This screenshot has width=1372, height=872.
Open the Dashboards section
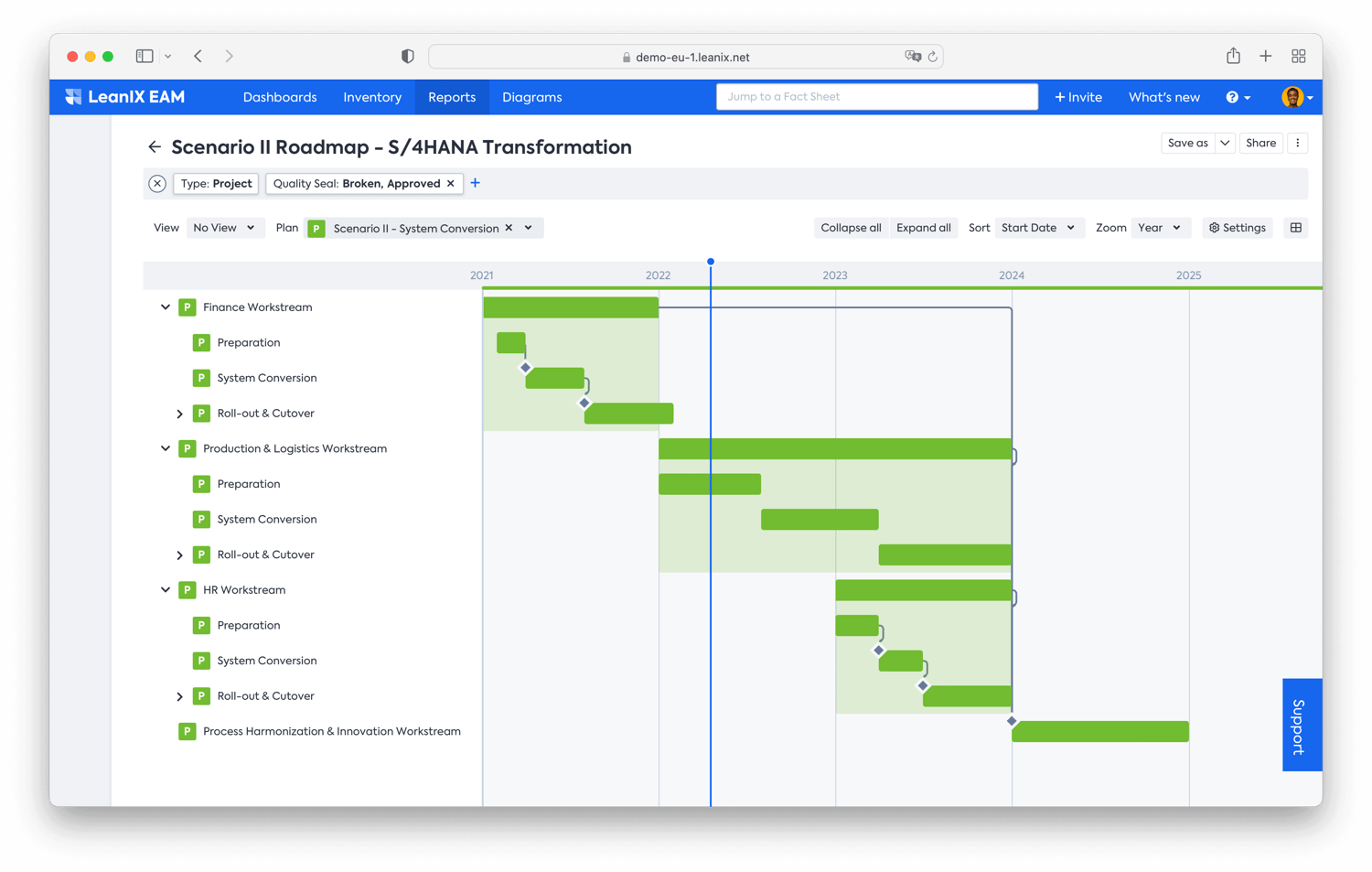[x=280, y=97]
